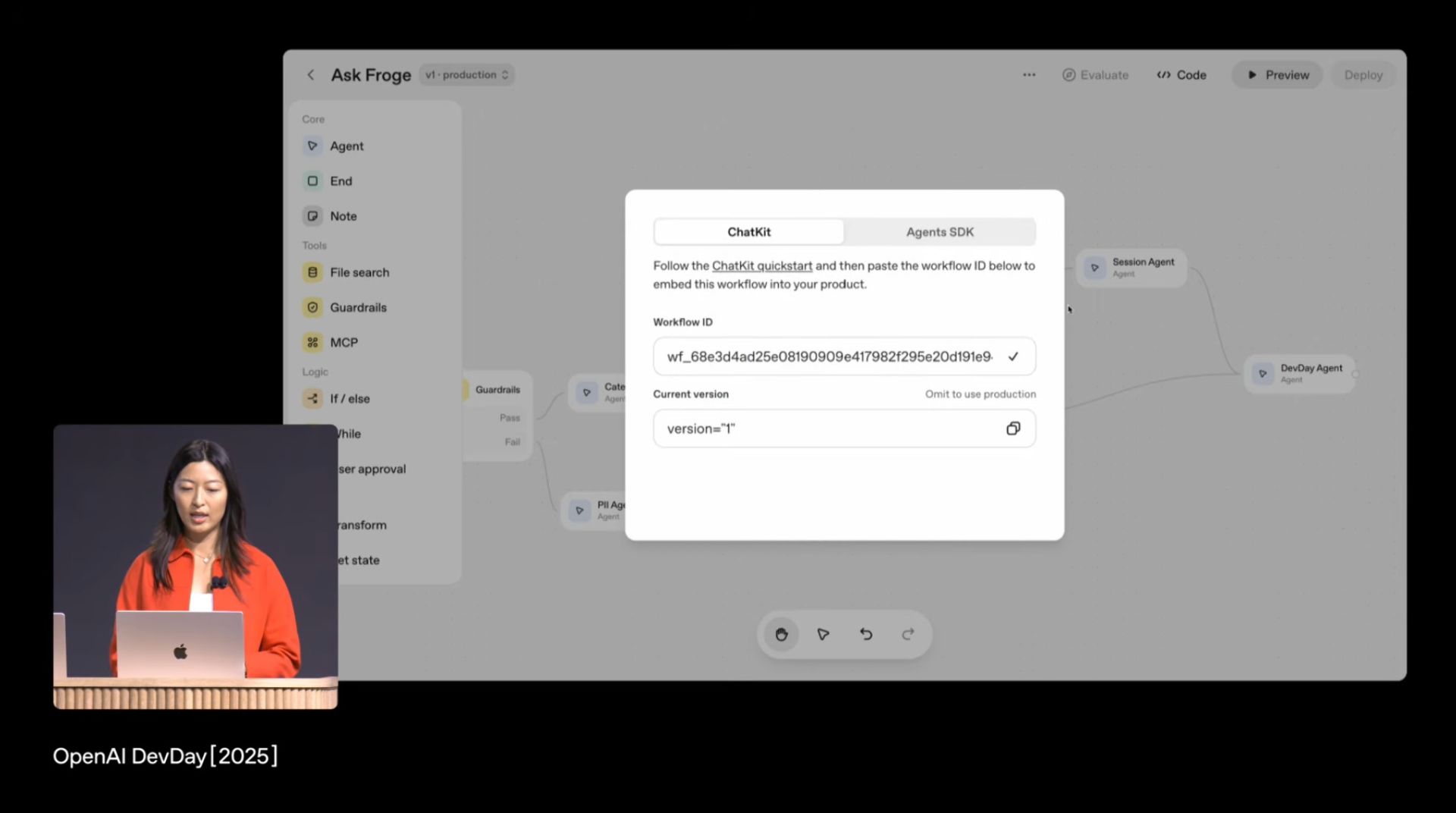Select the If / else logic node
The image size is (1456, 813).
[x=348, y=398]
